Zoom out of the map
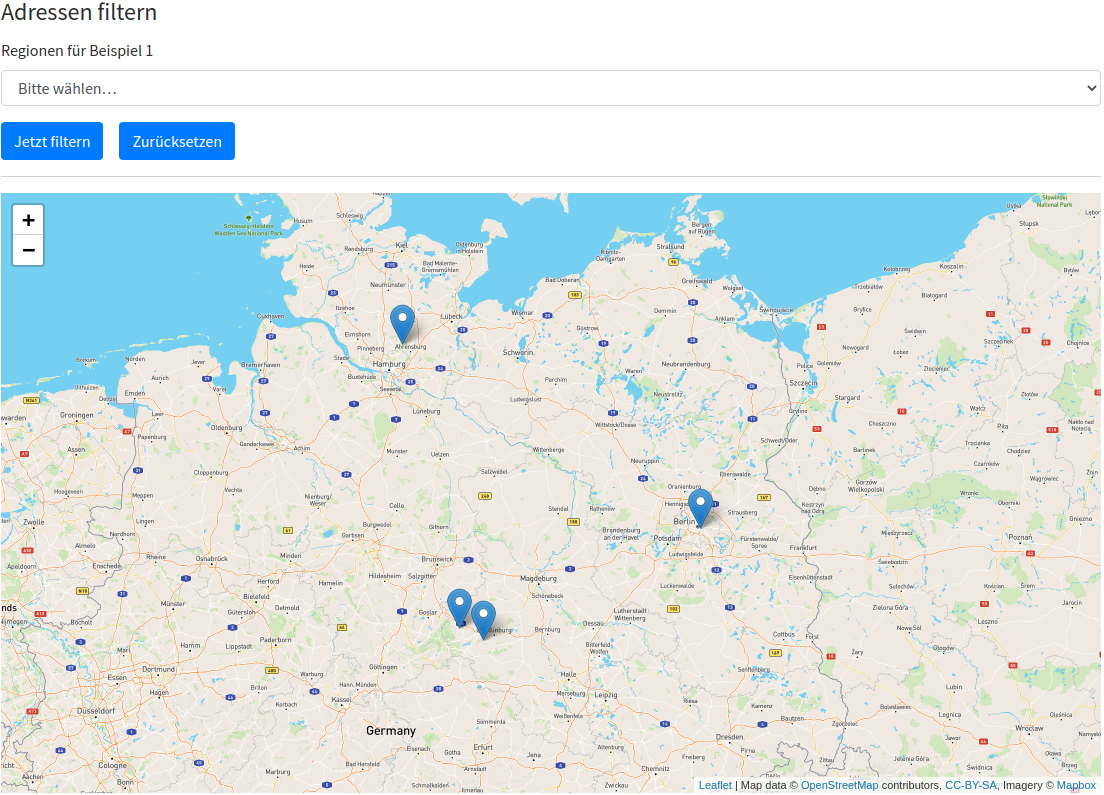This screenshot has height=795, width=1104. click(28, 250)
